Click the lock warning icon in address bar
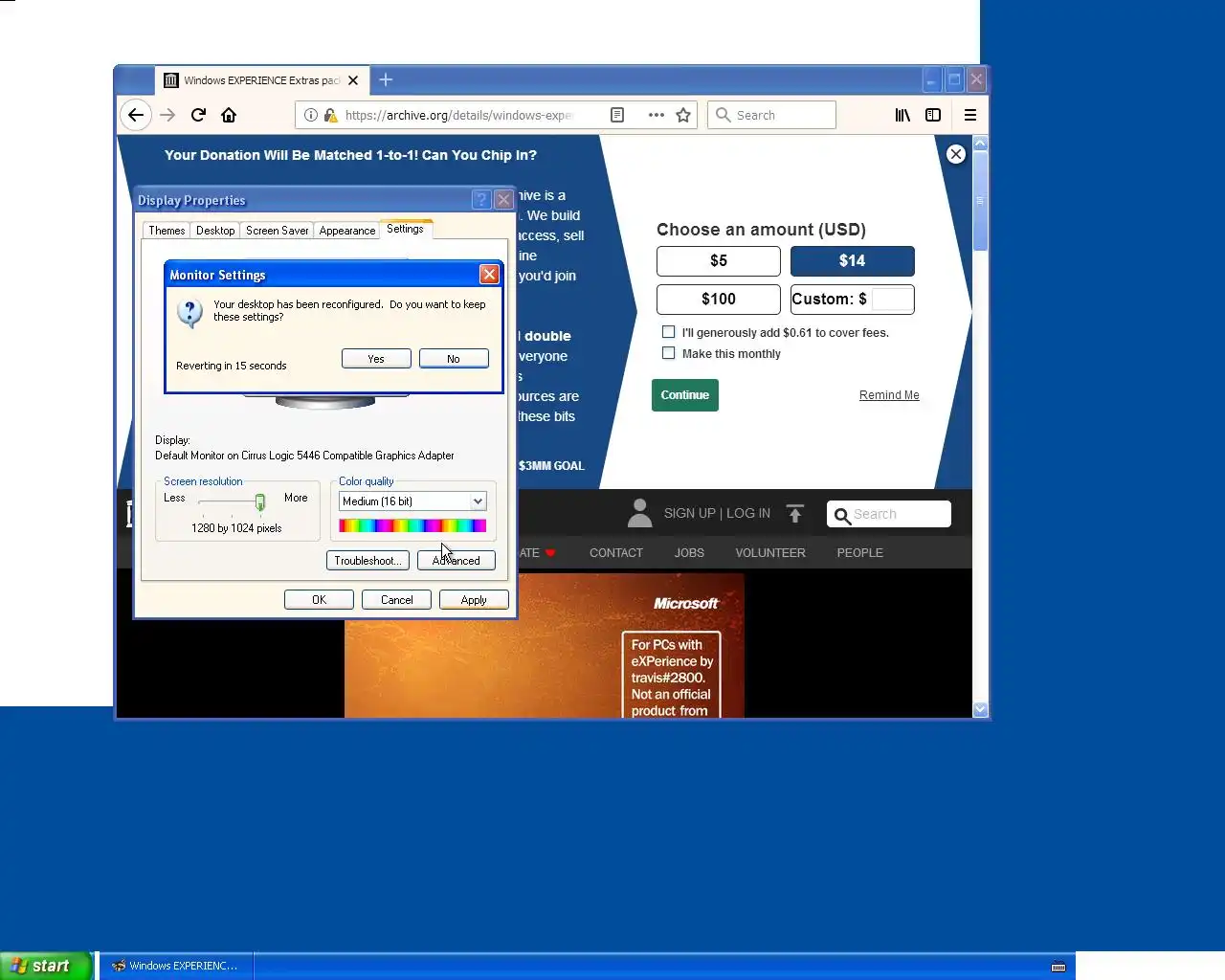This screenshot has width=1225, height=980. point(330,115)
